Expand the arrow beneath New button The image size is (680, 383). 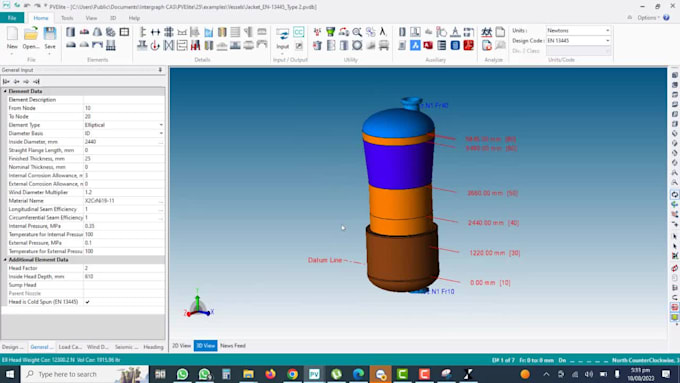[x=12, y=54]
